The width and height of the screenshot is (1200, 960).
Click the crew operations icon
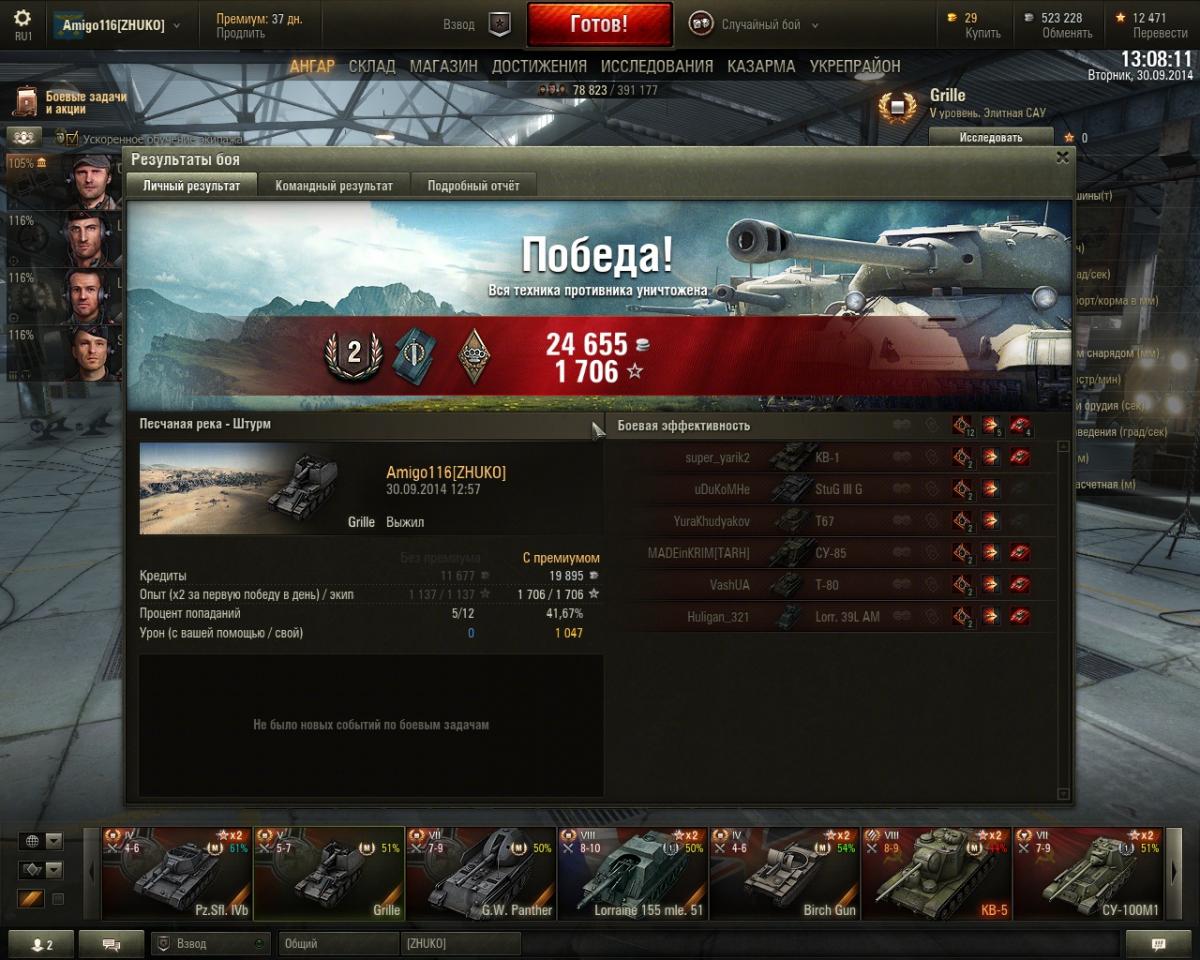pos(24,137)
